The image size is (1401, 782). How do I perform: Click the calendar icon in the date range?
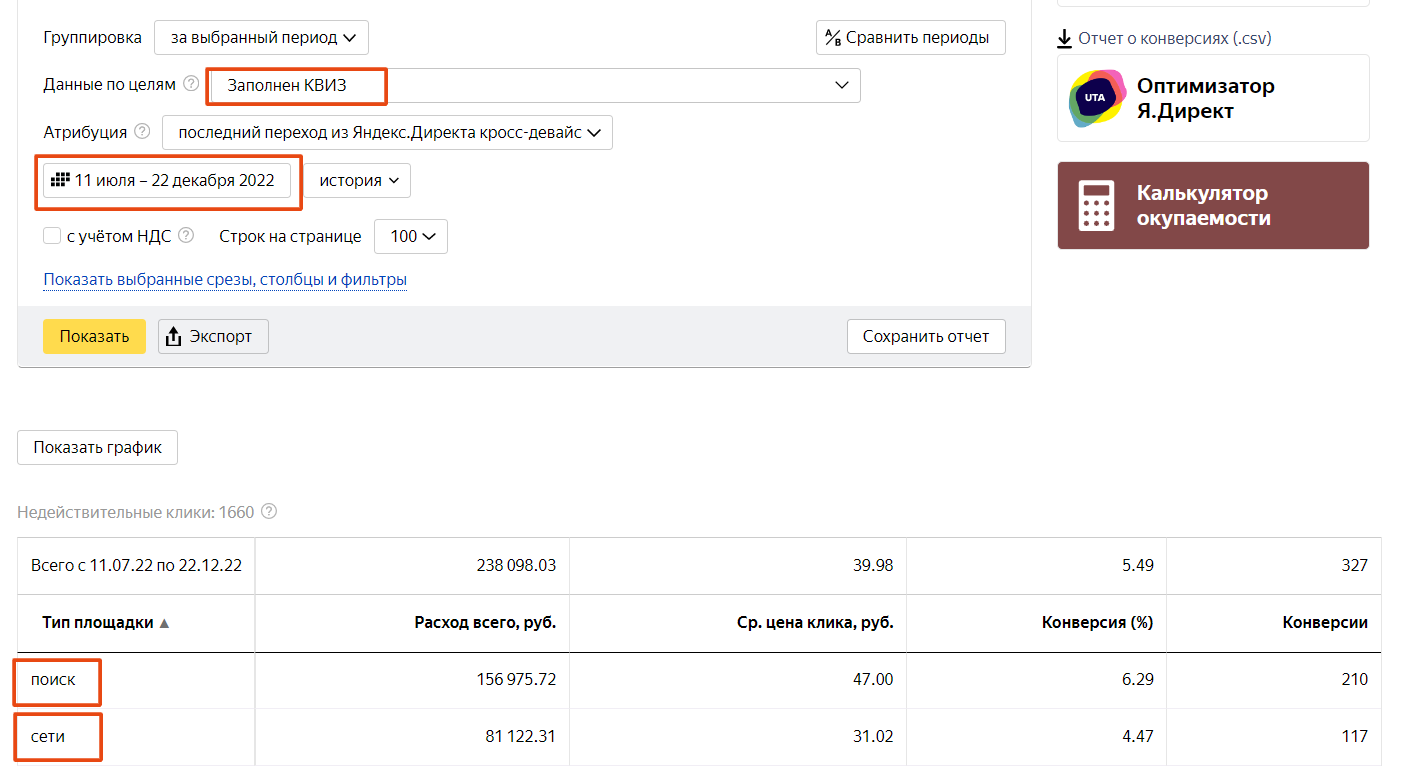[60, 180]
